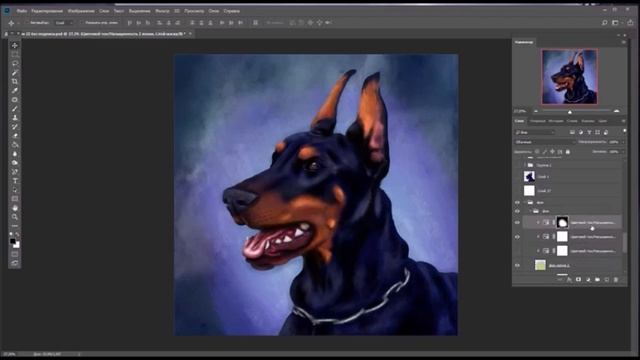Open the Файл menu
Image resolution: width=640 pixels, height=360 pixels.
pos(22,11)
